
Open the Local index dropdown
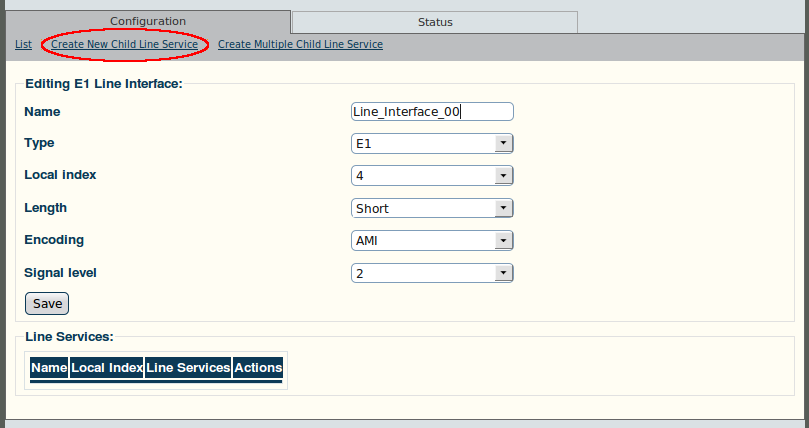pos(432,176)
